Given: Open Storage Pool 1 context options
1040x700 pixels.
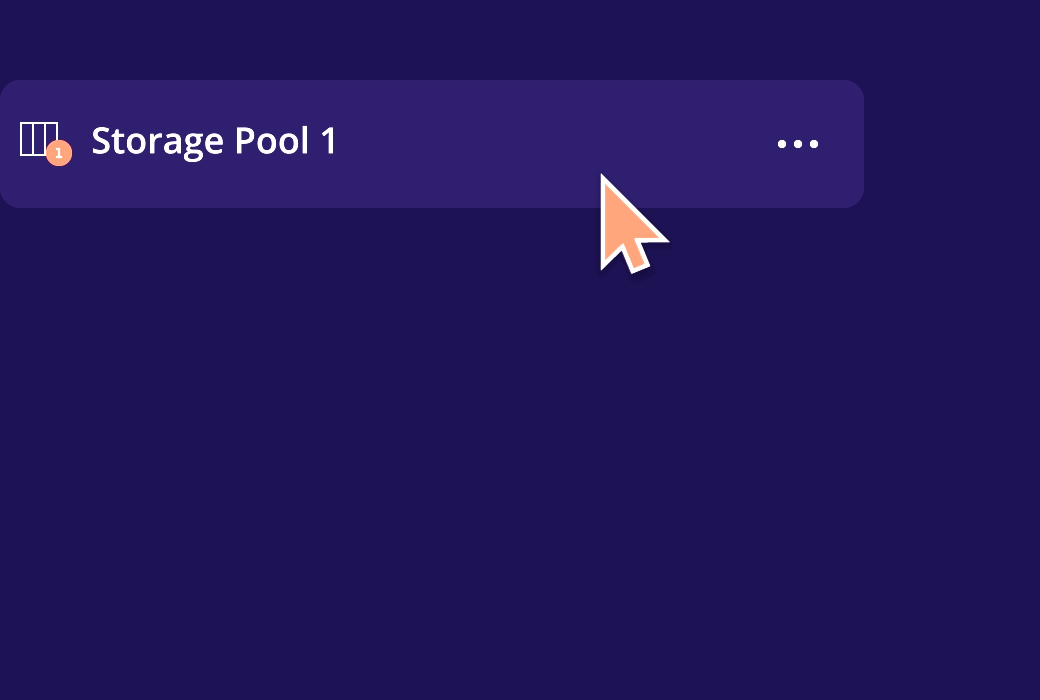Looking at the screenshot, I should coord(798,144).
